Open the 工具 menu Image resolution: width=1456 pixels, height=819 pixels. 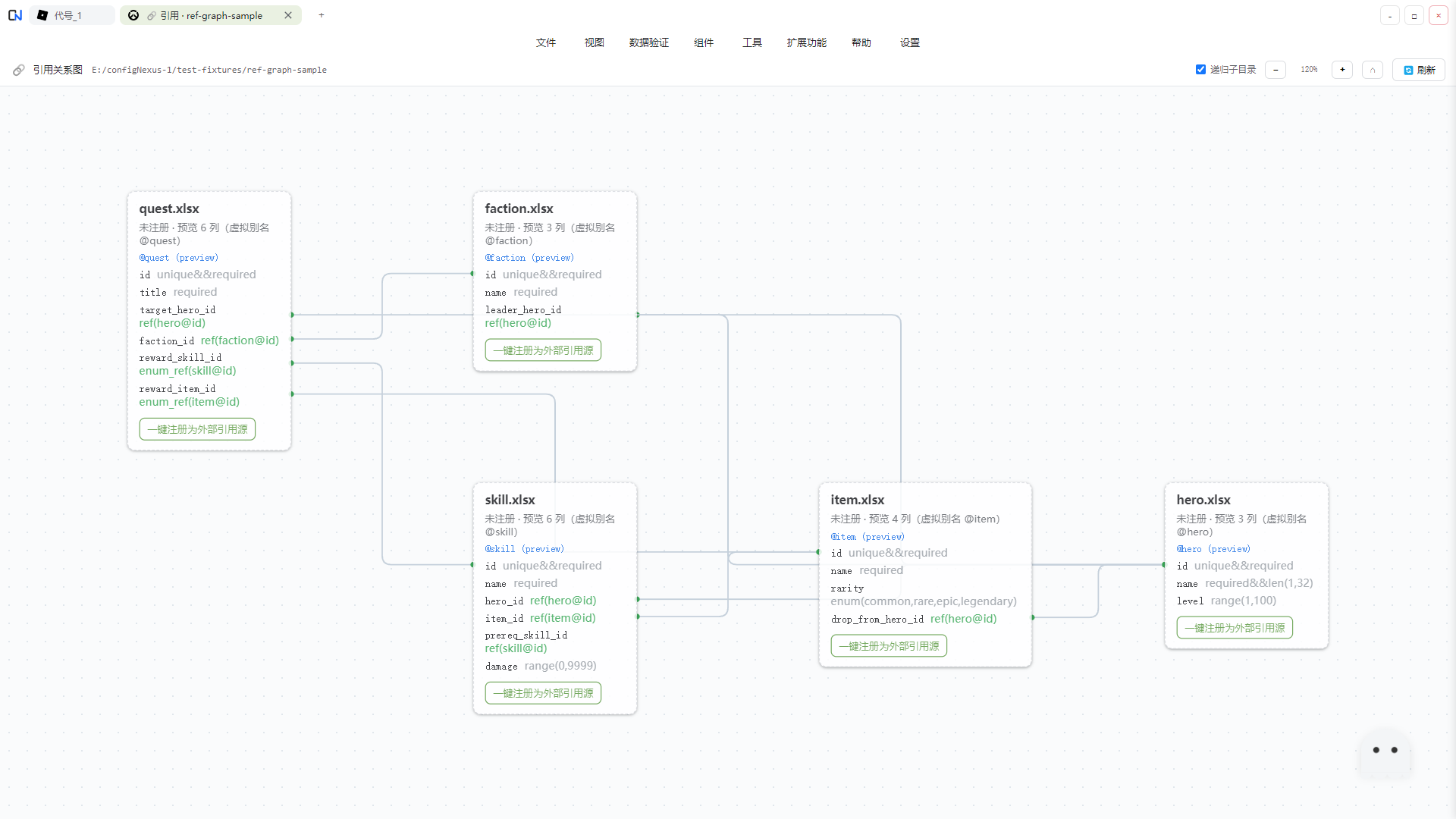(752, 42)
